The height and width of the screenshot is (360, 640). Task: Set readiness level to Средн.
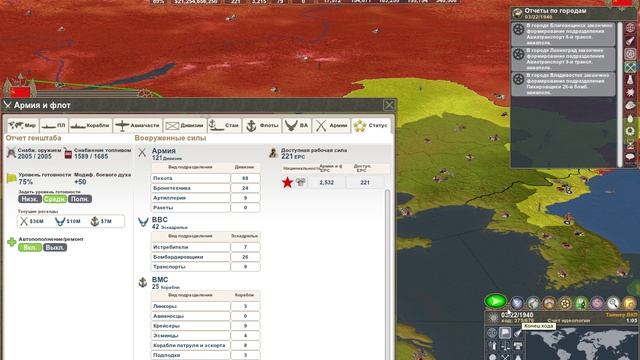55,199
